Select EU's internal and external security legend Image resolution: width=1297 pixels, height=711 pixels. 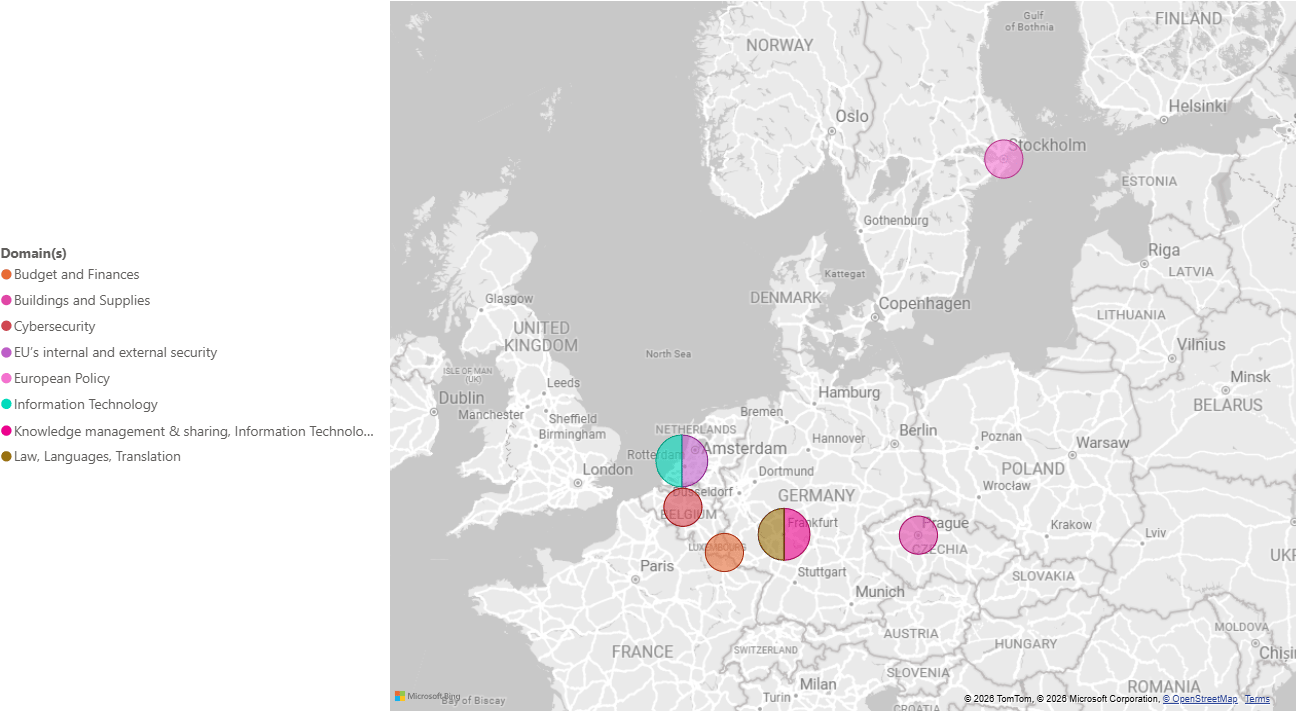pos(109,352)
